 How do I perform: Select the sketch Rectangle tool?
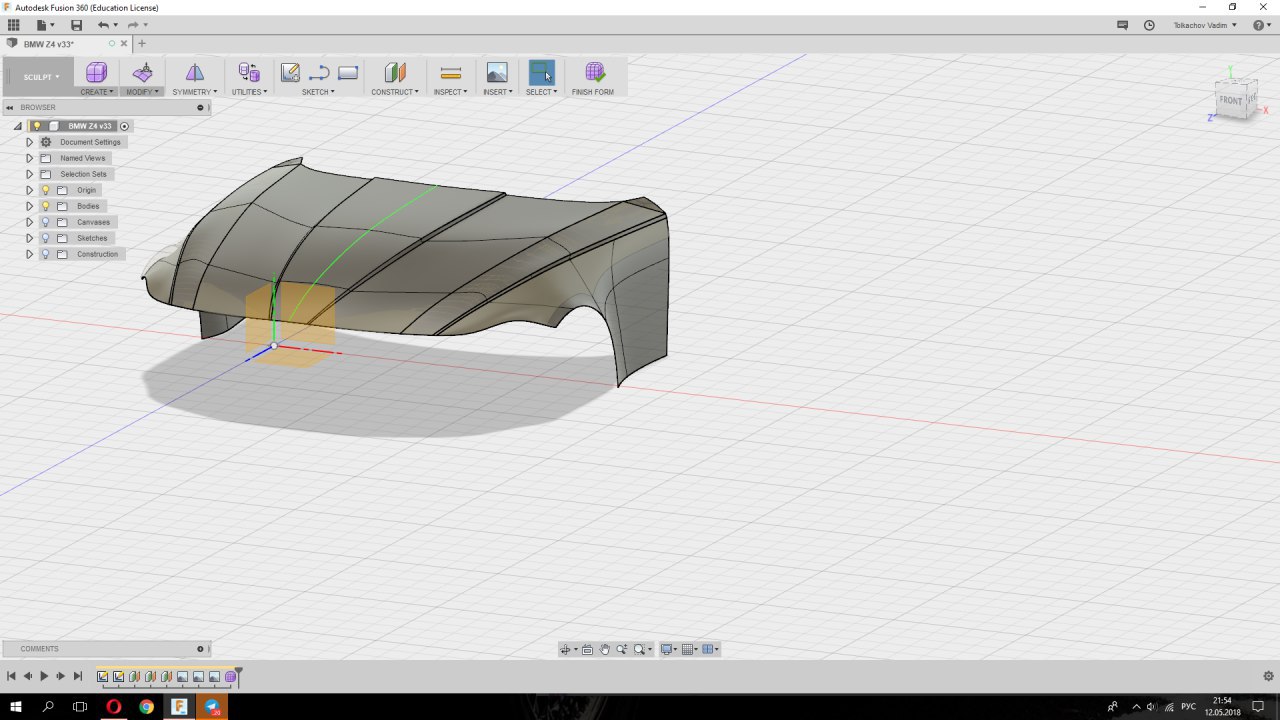348,72
